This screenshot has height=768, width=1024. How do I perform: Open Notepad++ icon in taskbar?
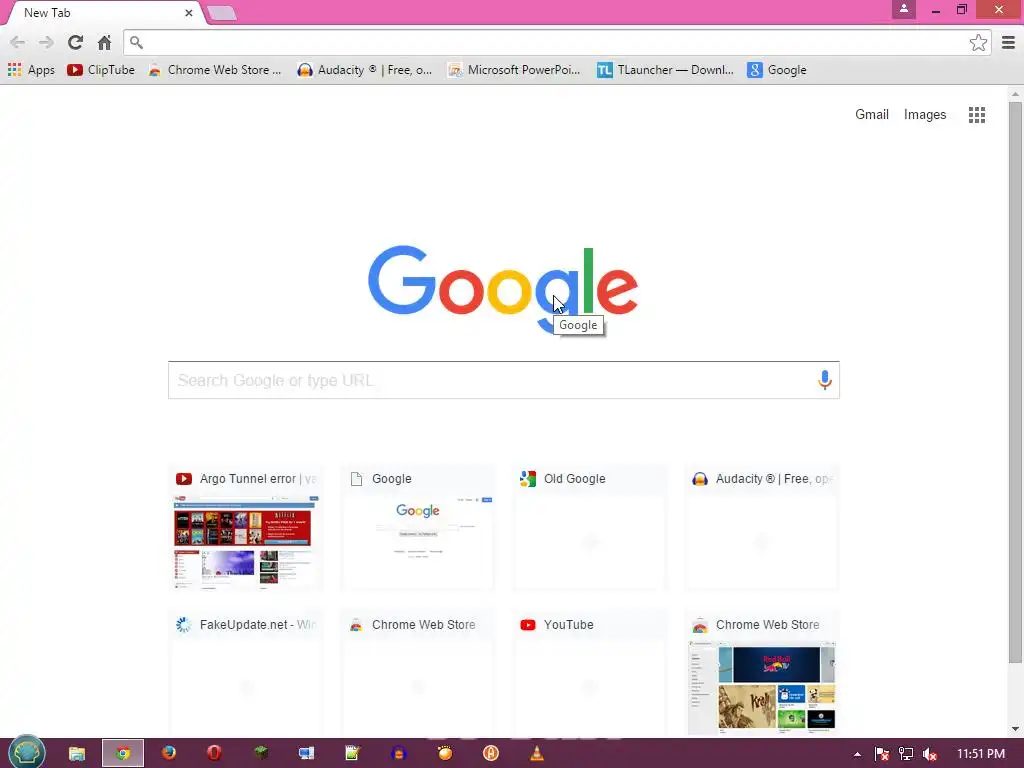pyautogui.click(x=353, y=754)
